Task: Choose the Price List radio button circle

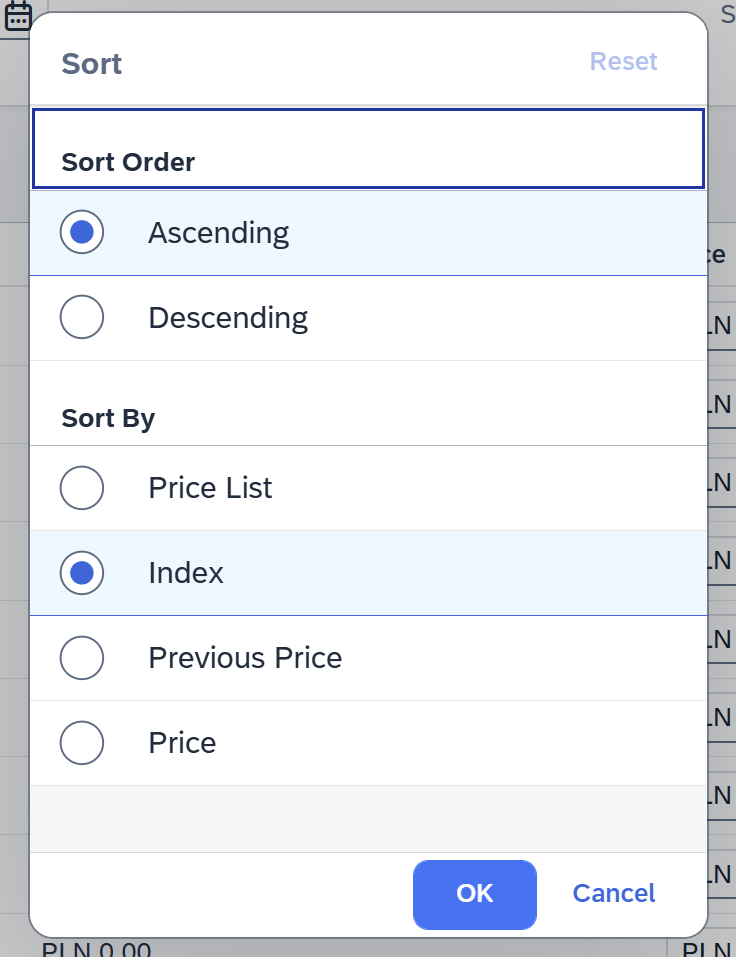Action: tap(82, 488)
